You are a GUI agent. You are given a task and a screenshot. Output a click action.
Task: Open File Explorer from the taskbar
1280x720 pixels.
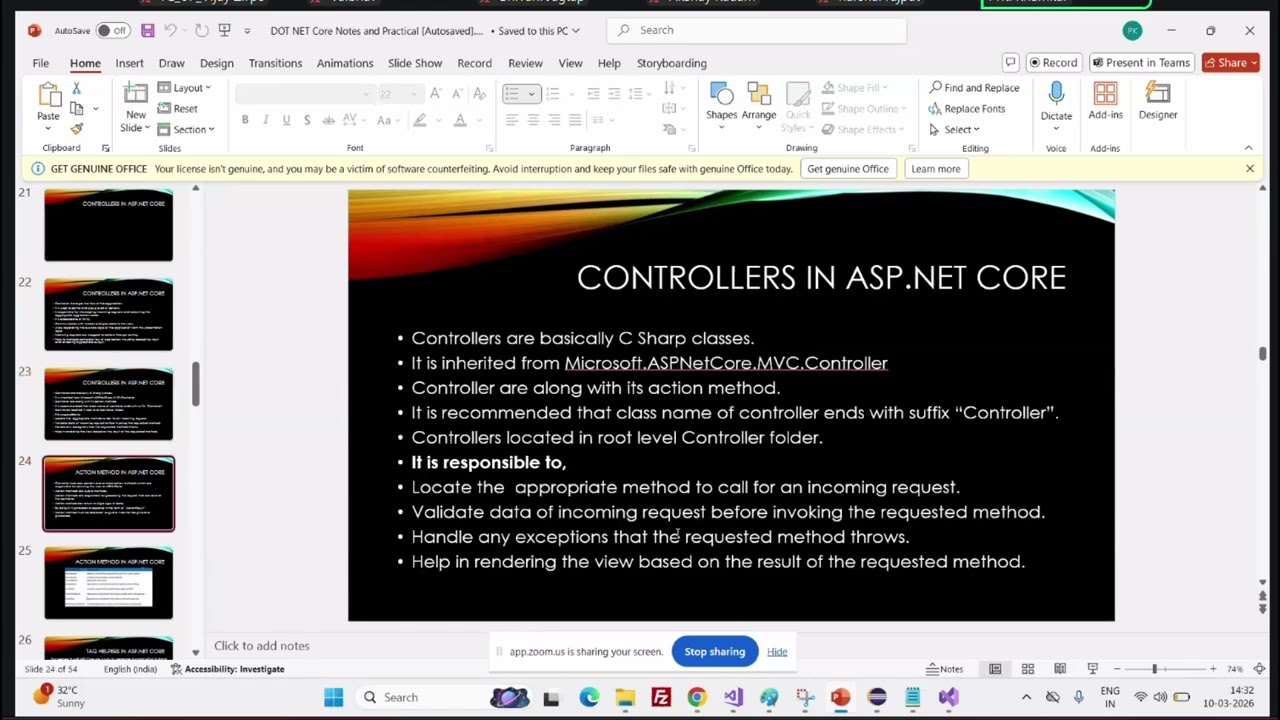click(625, 697)
